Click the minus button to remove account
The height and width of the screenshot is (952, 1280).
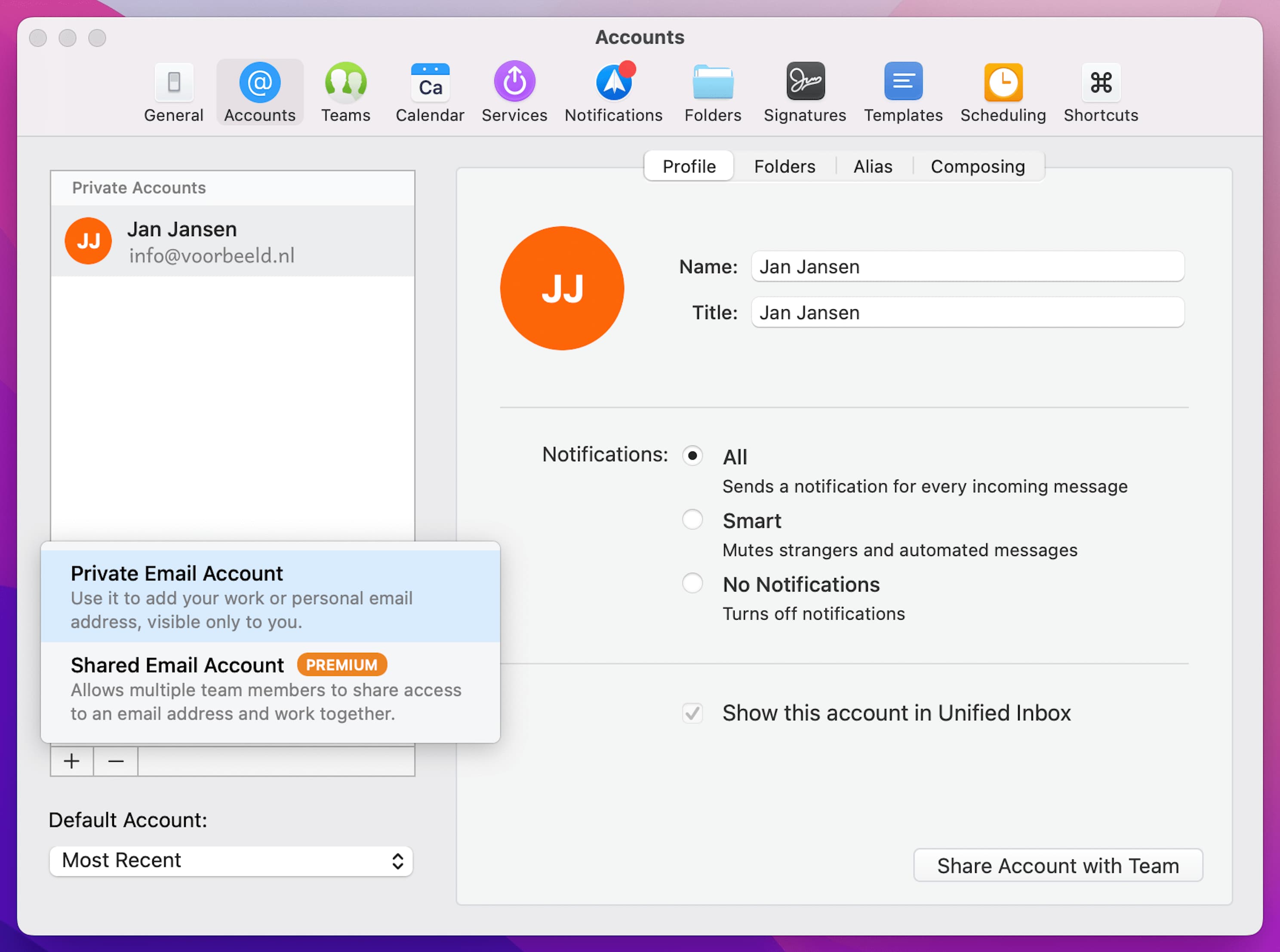point(116,761)
